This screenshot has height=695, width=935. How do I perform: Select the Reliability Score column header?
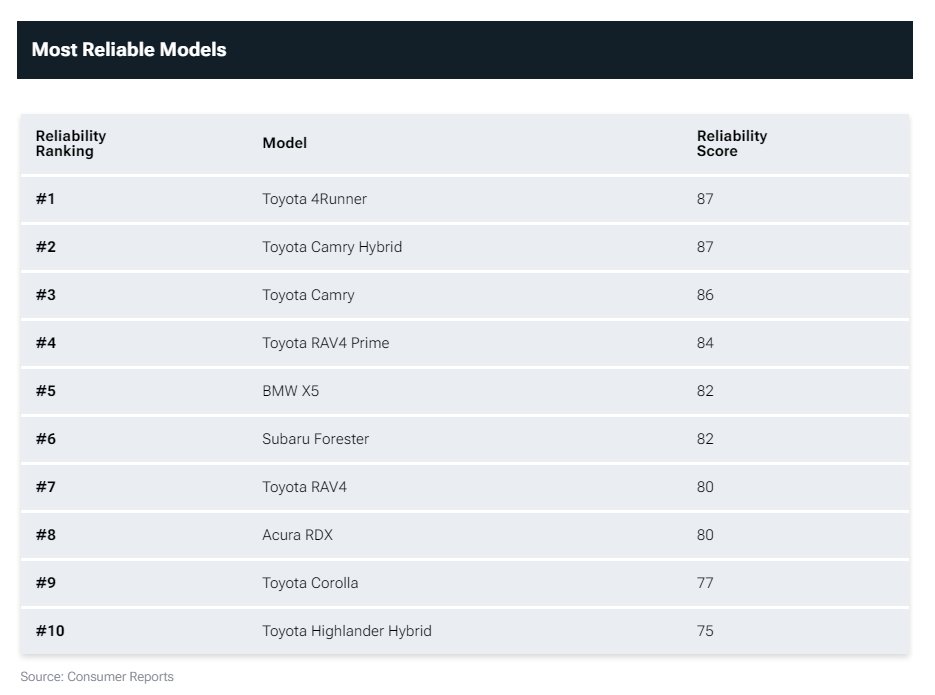click(732, 143)
